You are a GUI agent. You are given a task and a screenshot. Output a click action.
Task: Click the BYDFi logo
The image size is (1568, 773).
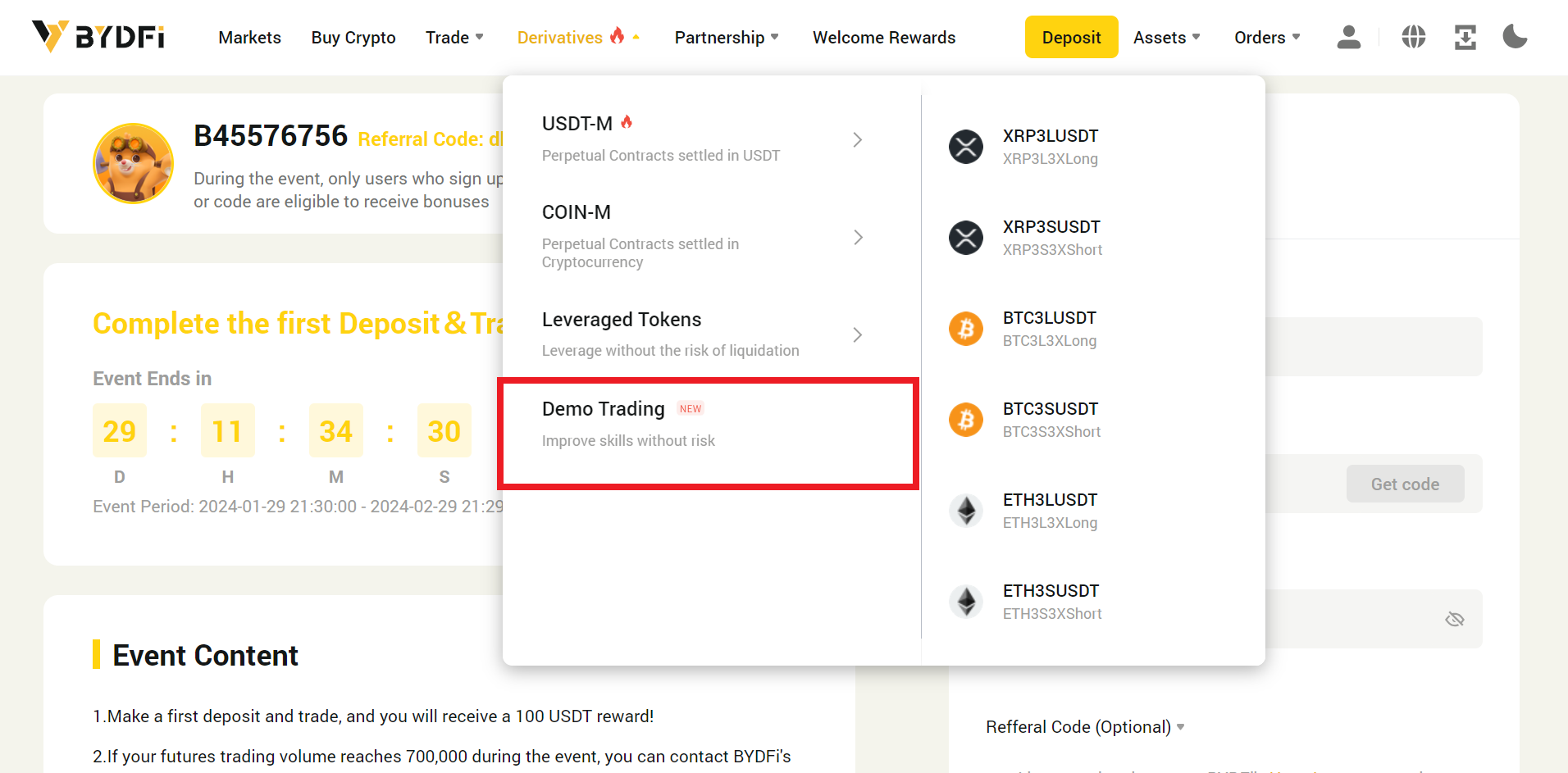pos(98,37)
